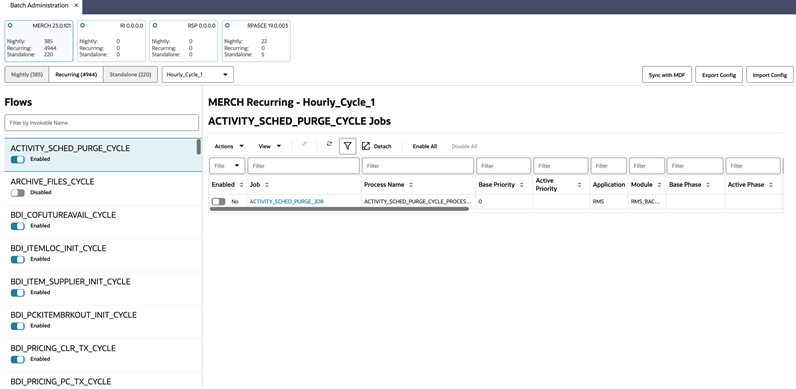The width and height of the screenshot is (796, 389).
Task: Click the Detach icon in the jobs toolbar
Action: [x=366, y=146]
